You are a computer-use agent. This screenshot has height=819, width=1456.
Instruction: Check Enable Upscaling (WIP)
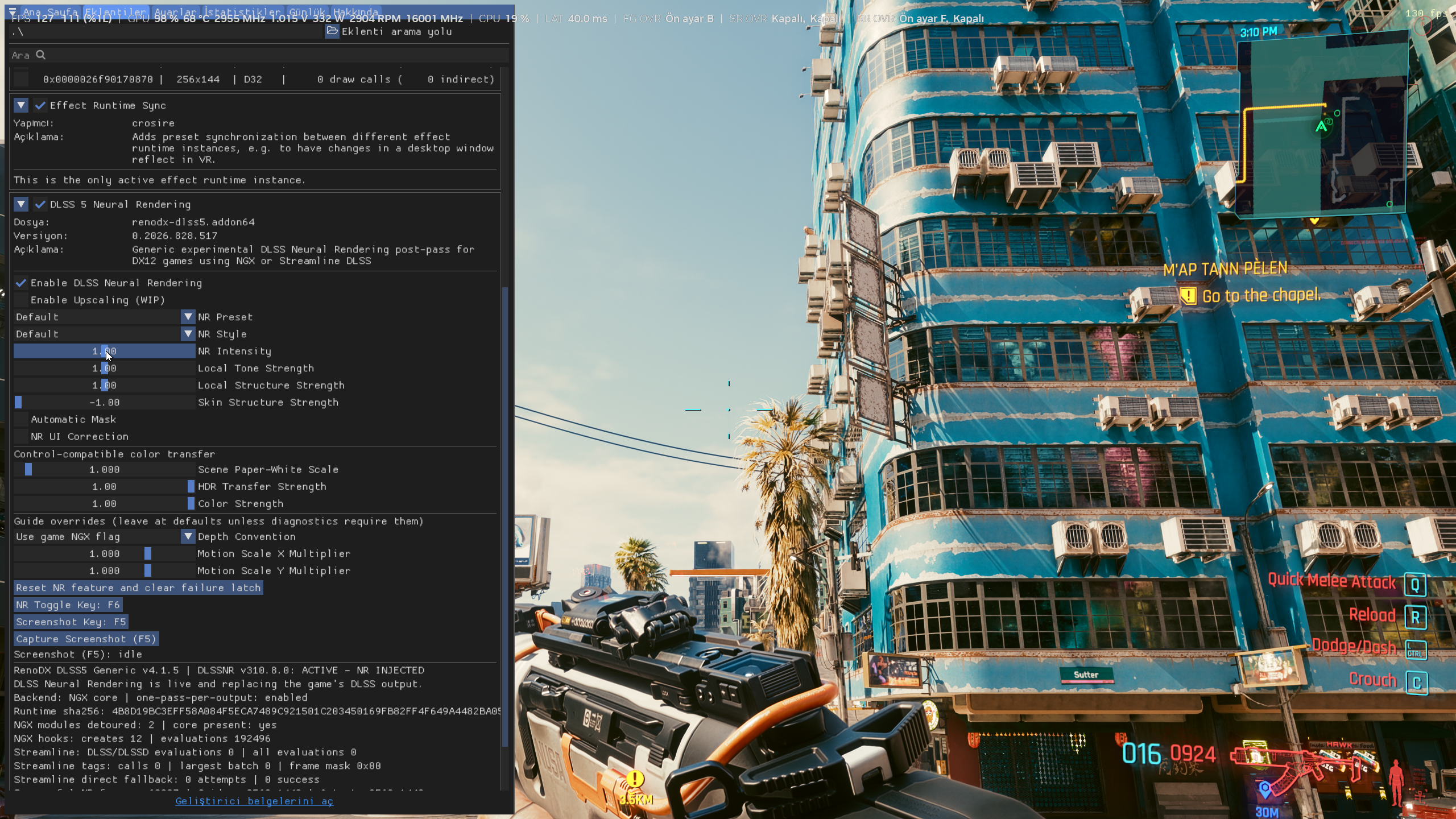21,300
